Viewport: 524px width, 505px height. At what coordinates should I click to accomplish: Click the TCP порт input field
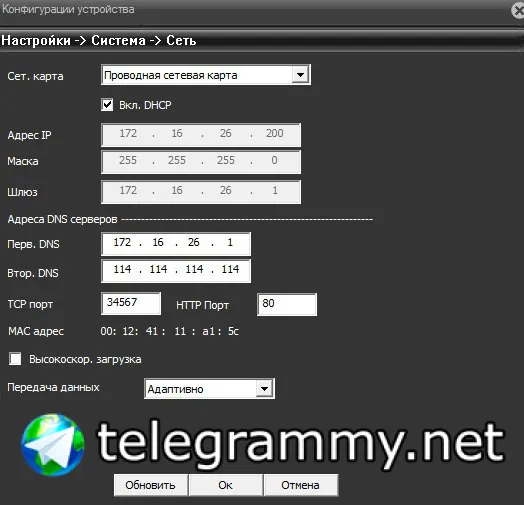131,303
